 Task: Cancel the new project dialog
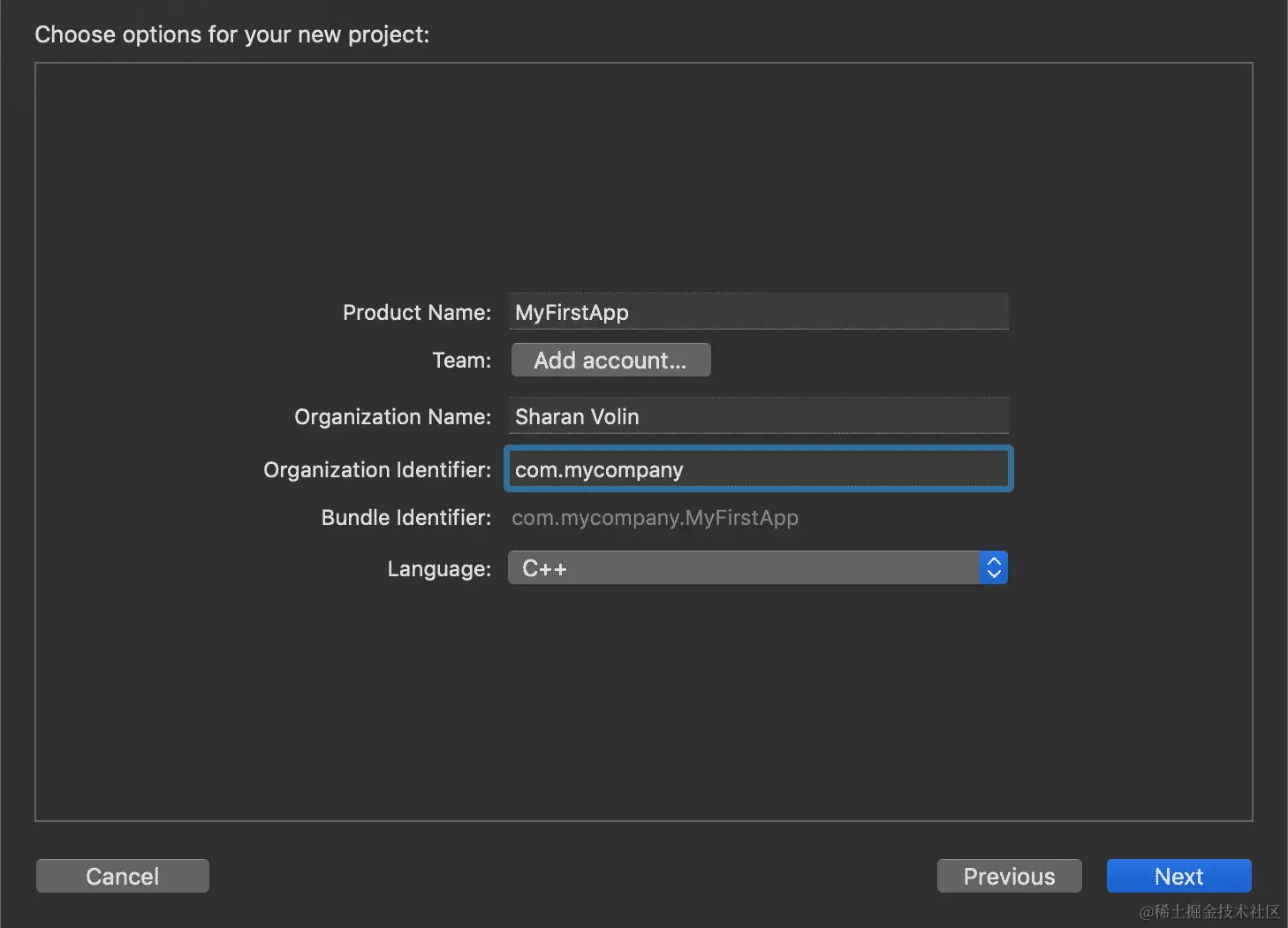[x=123, y=876]
